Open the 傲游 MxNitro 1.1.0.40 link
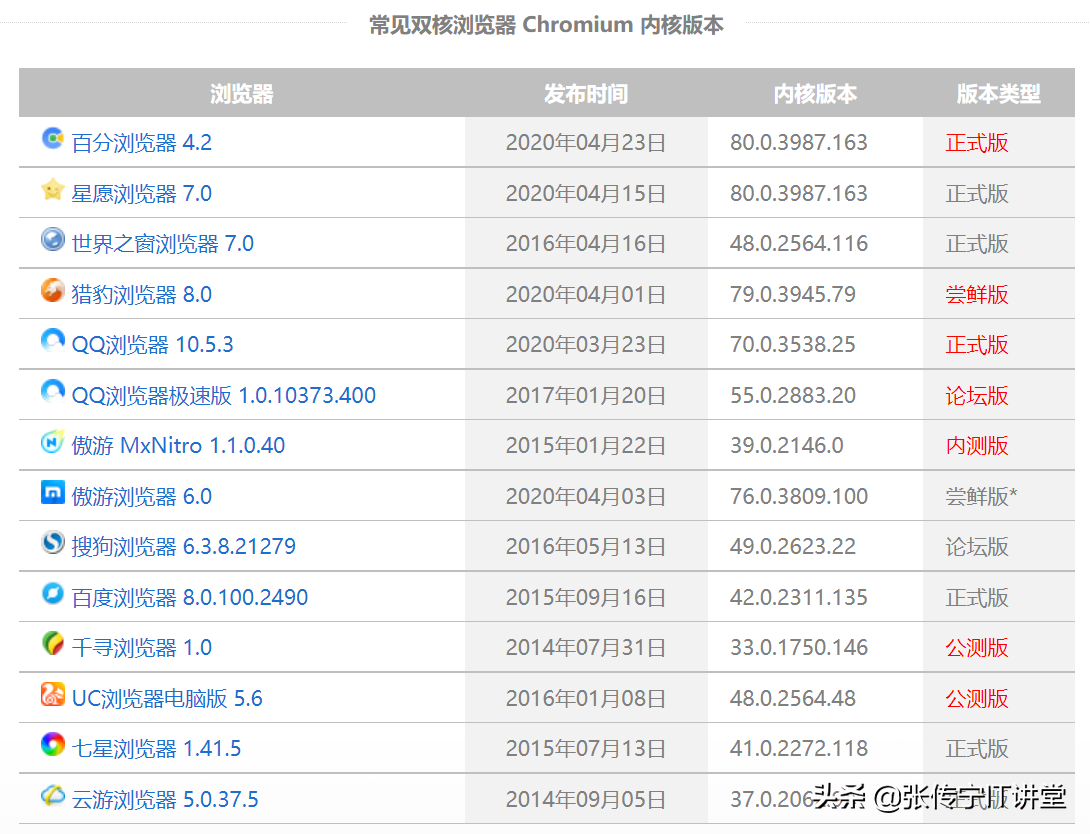Screen dimensions: 1090x834 178,445
